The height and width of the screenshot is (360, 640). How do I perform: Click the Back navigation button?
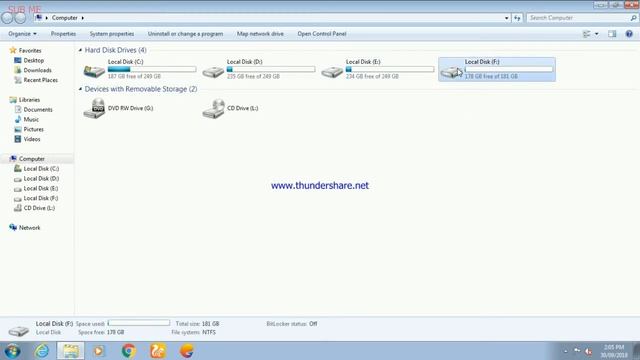point(7,18)
